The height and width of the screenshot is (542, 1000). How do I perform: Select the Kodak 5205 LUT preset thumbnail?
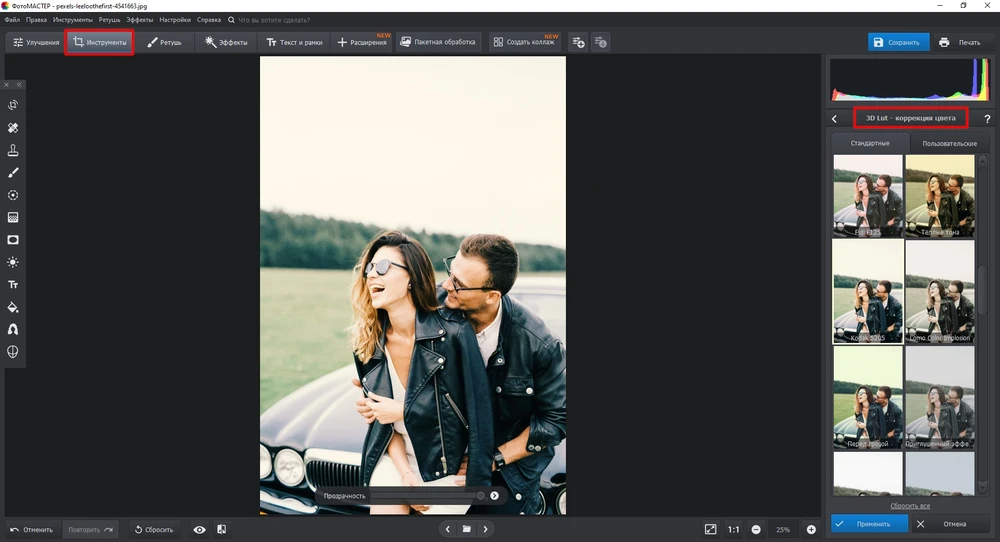click(x=868, y=292)
